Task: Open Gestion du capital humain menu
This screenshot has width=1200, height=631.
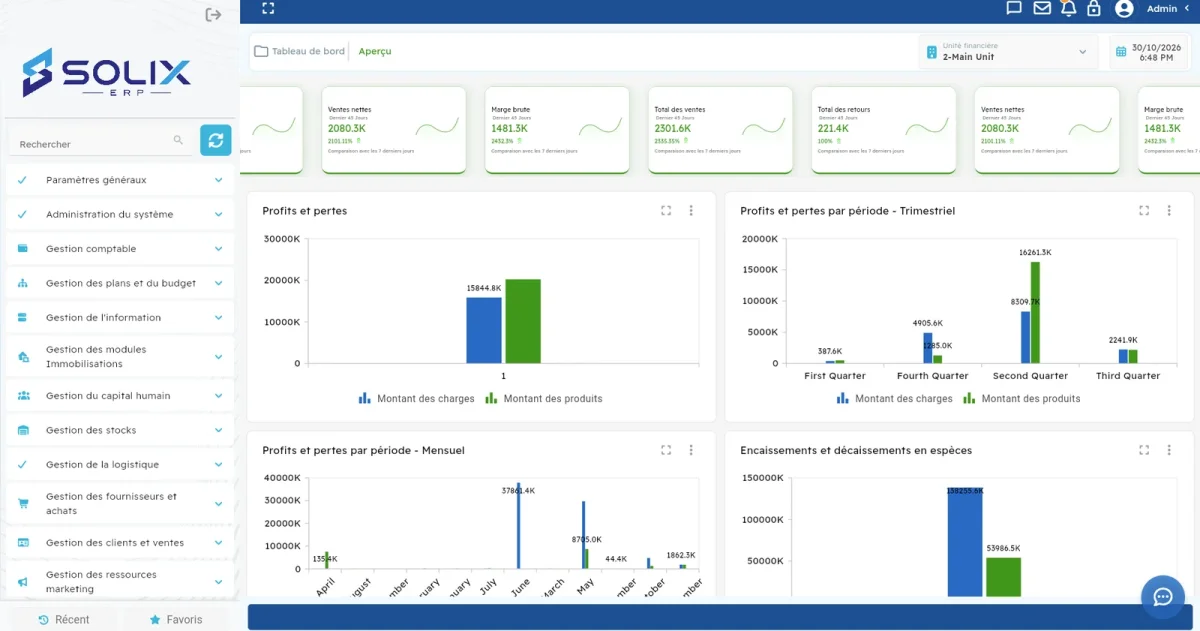Action: point(120,396)
